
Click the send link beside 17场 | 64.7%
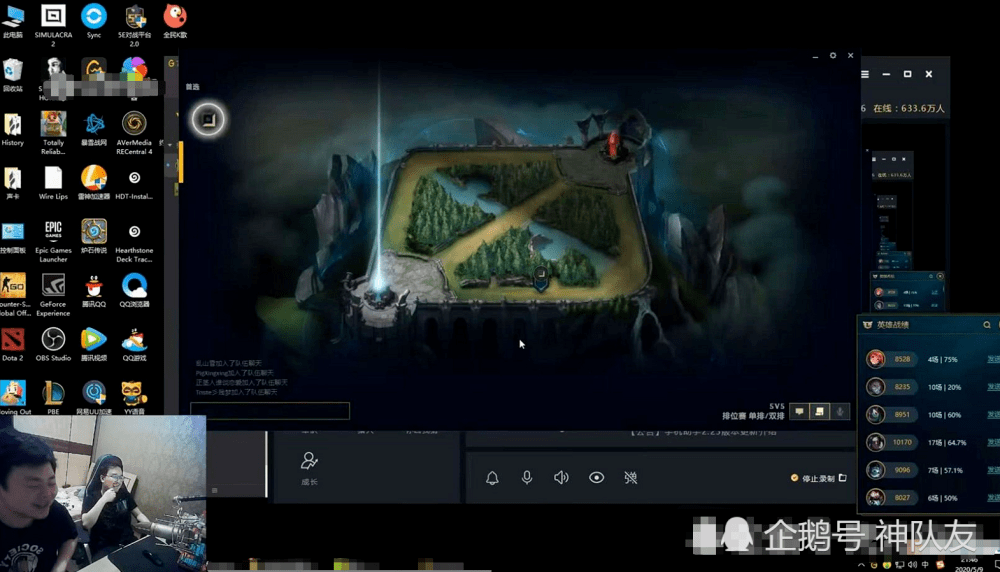pos(993,443)
